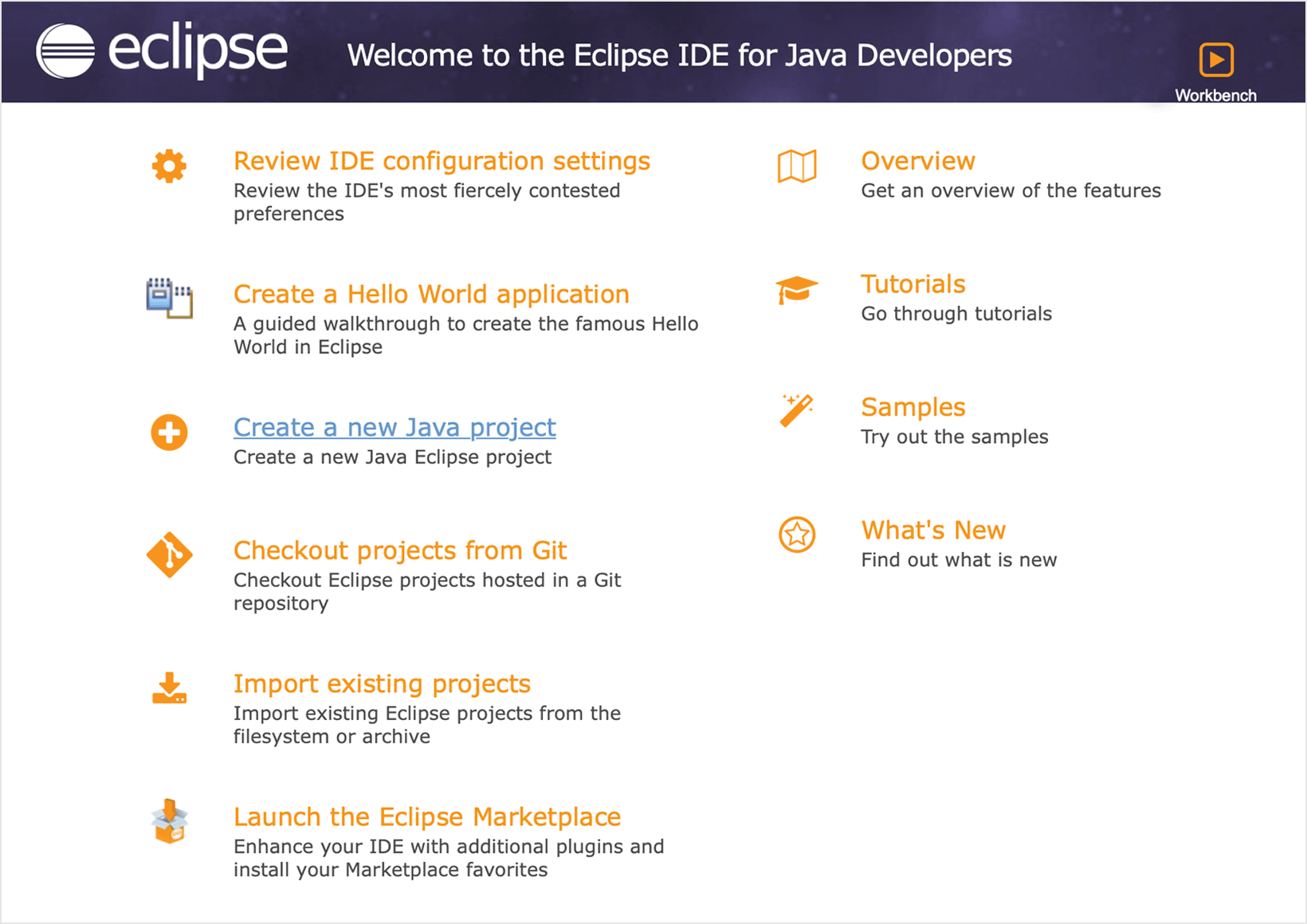This screenshot has height=924, width=1307.
Task: Open Create a Hello World application link
Action: 431,294
